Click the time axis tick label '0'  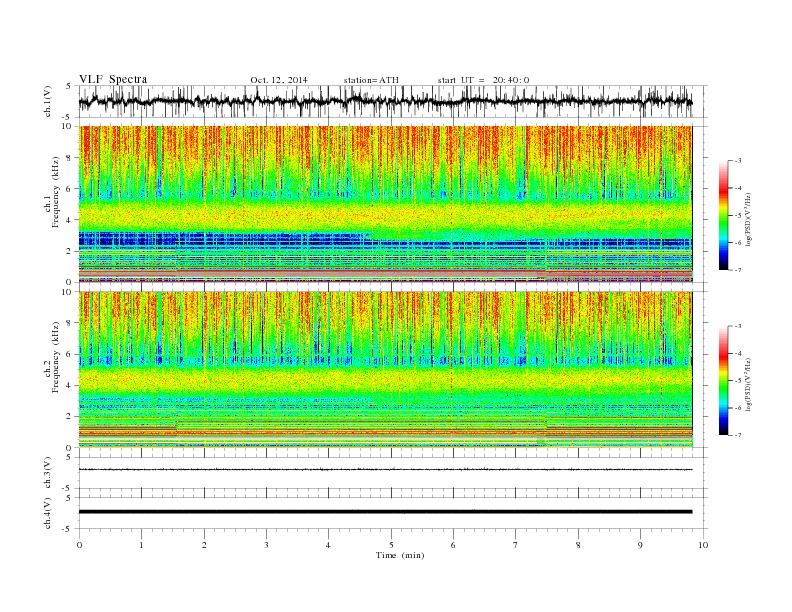pos(79,545)
